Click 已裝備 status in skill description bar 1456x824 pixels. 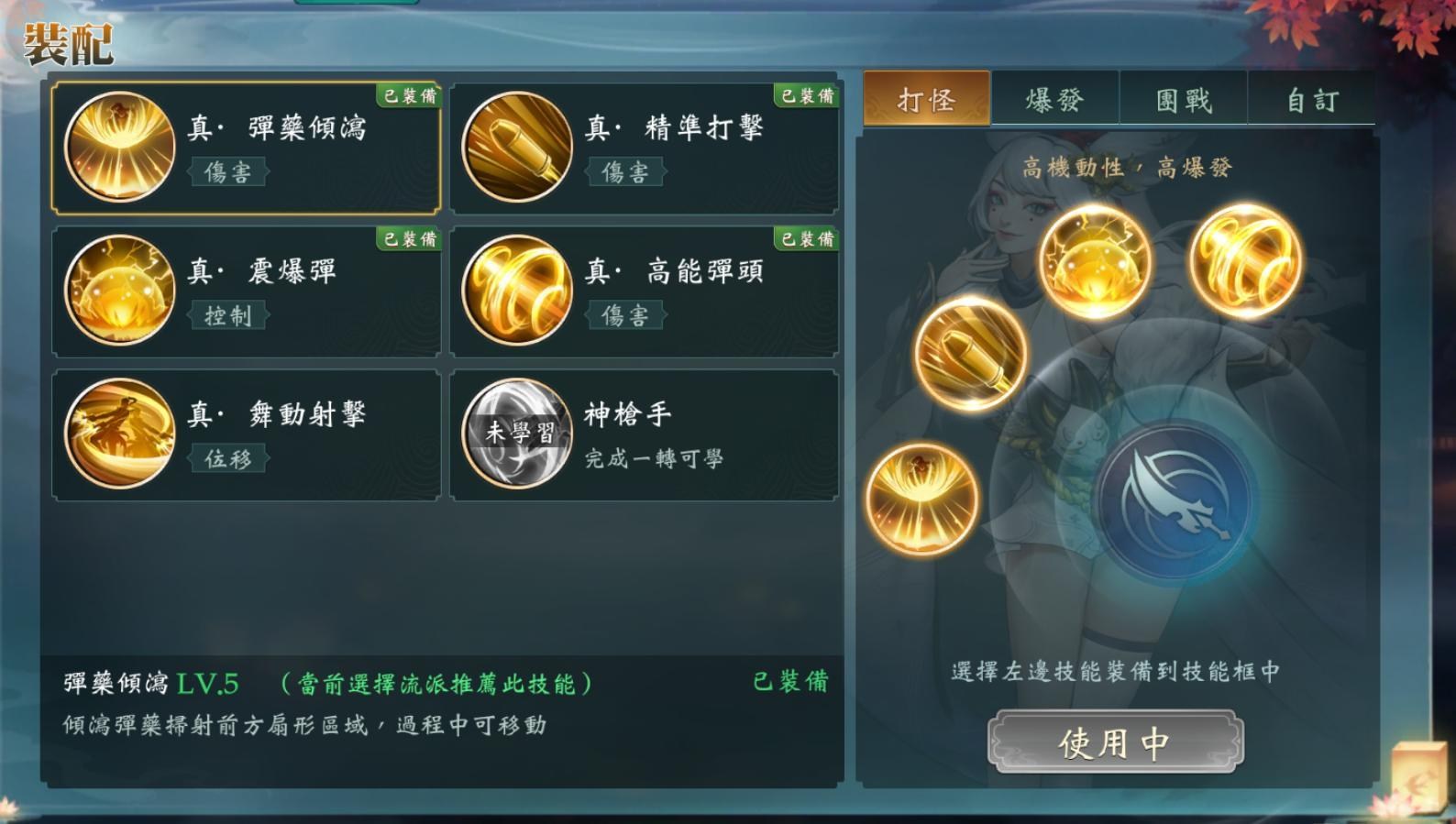point(790,681)
